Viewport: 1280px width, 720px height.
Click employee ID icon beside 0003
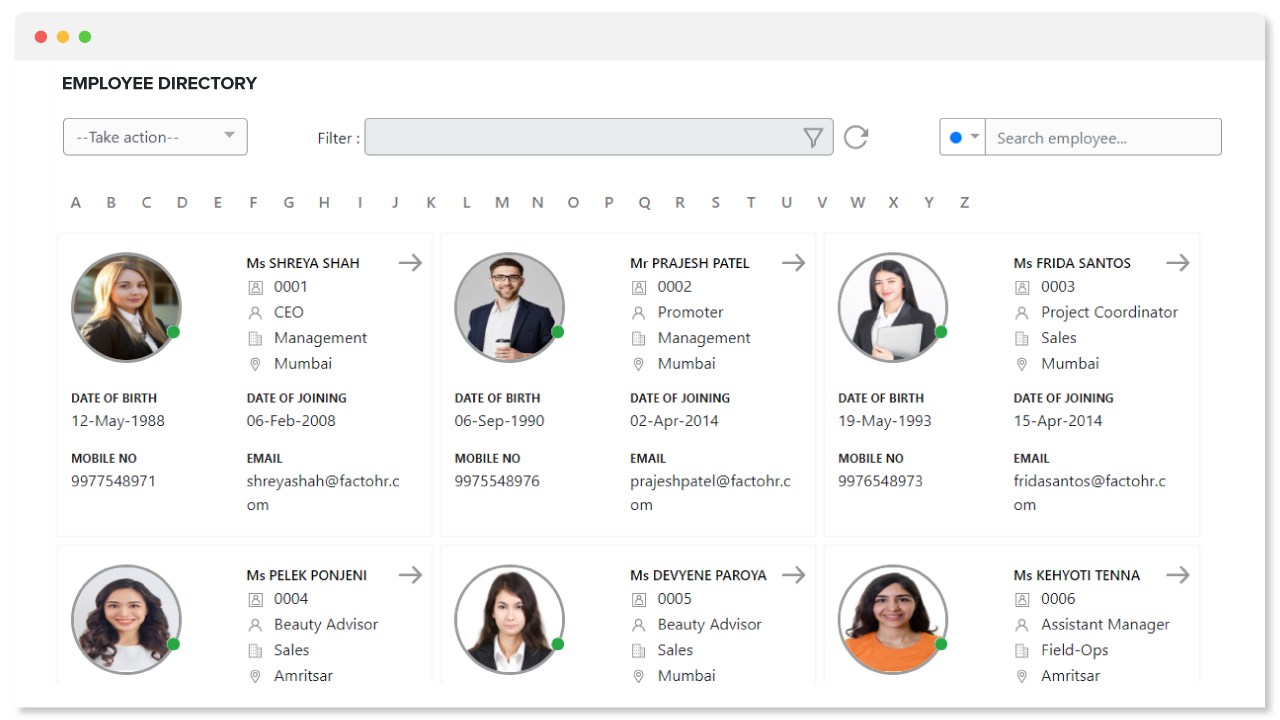pyautogui.click(x=1022, y=287)
